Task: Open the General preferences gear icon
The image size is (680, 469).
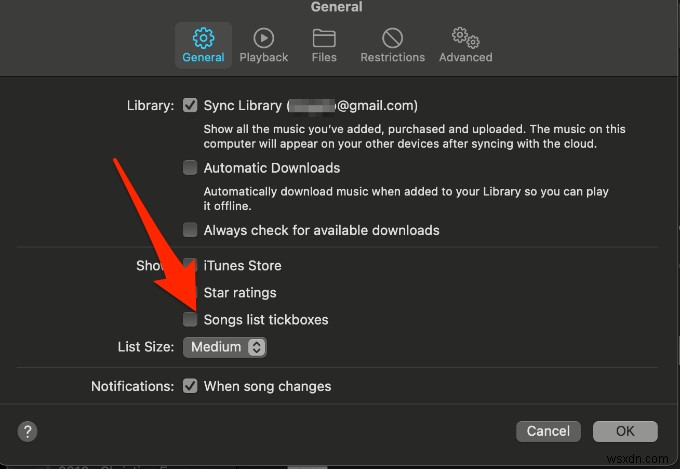Action: pyautogui.click(x=204, y=38)
